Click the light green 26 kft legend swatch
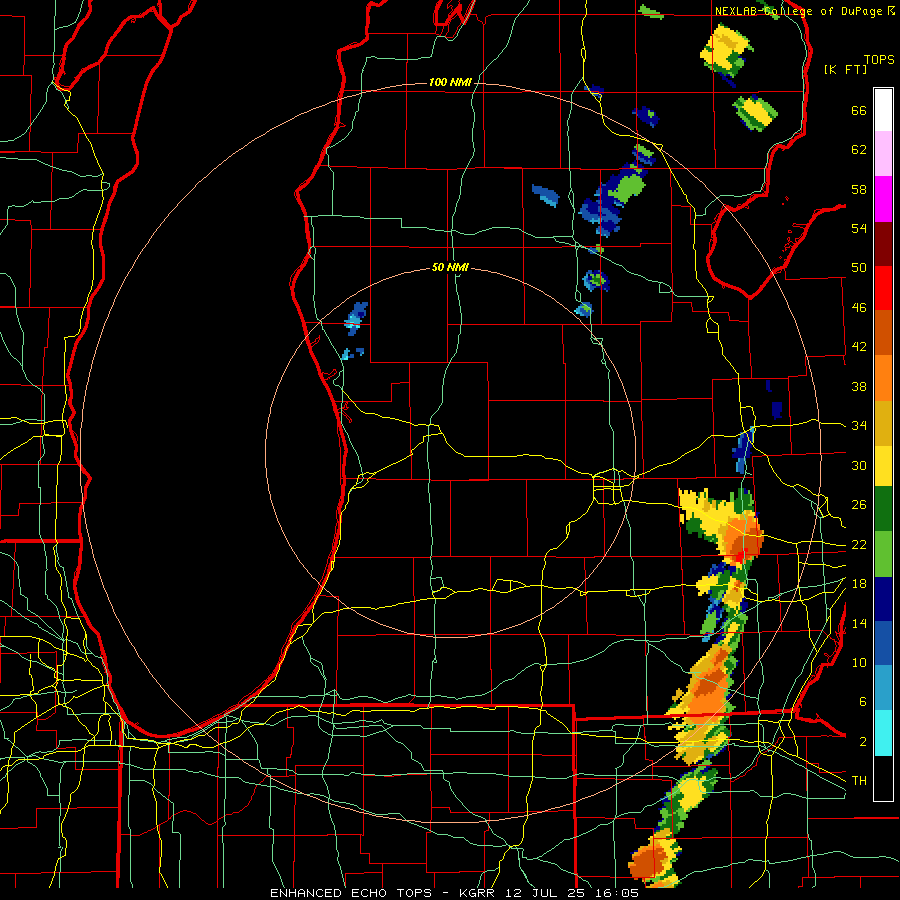 pyautogui.click(x=883, y=554)
